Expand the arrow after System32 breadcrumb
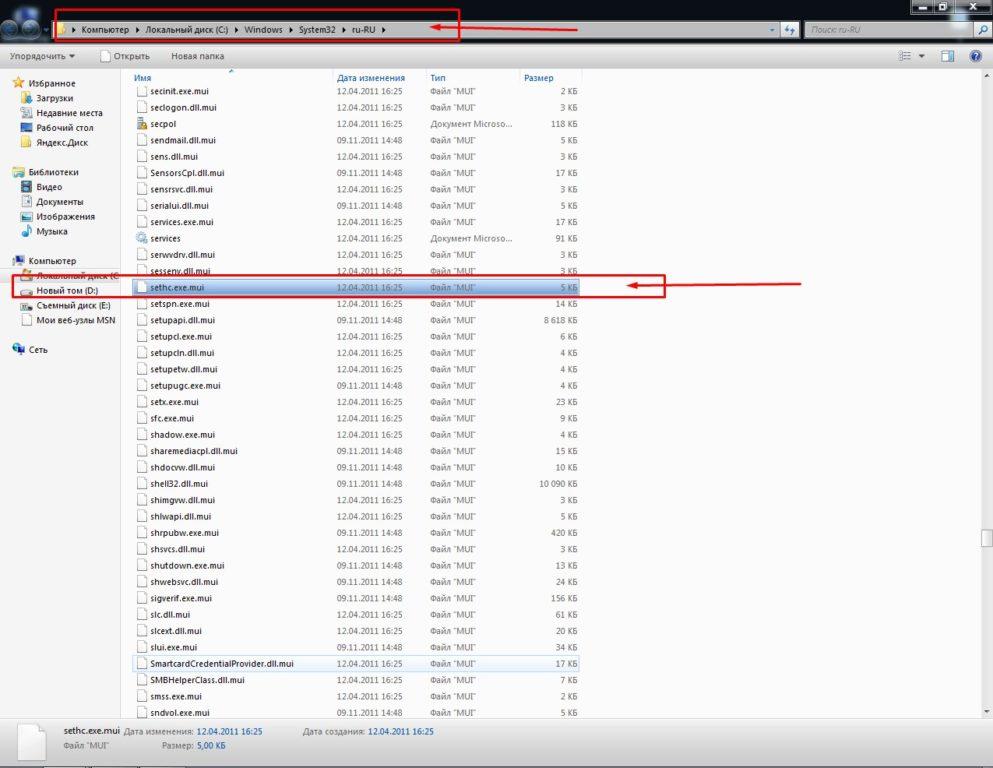The image size is (993, 768). [343, 30]
